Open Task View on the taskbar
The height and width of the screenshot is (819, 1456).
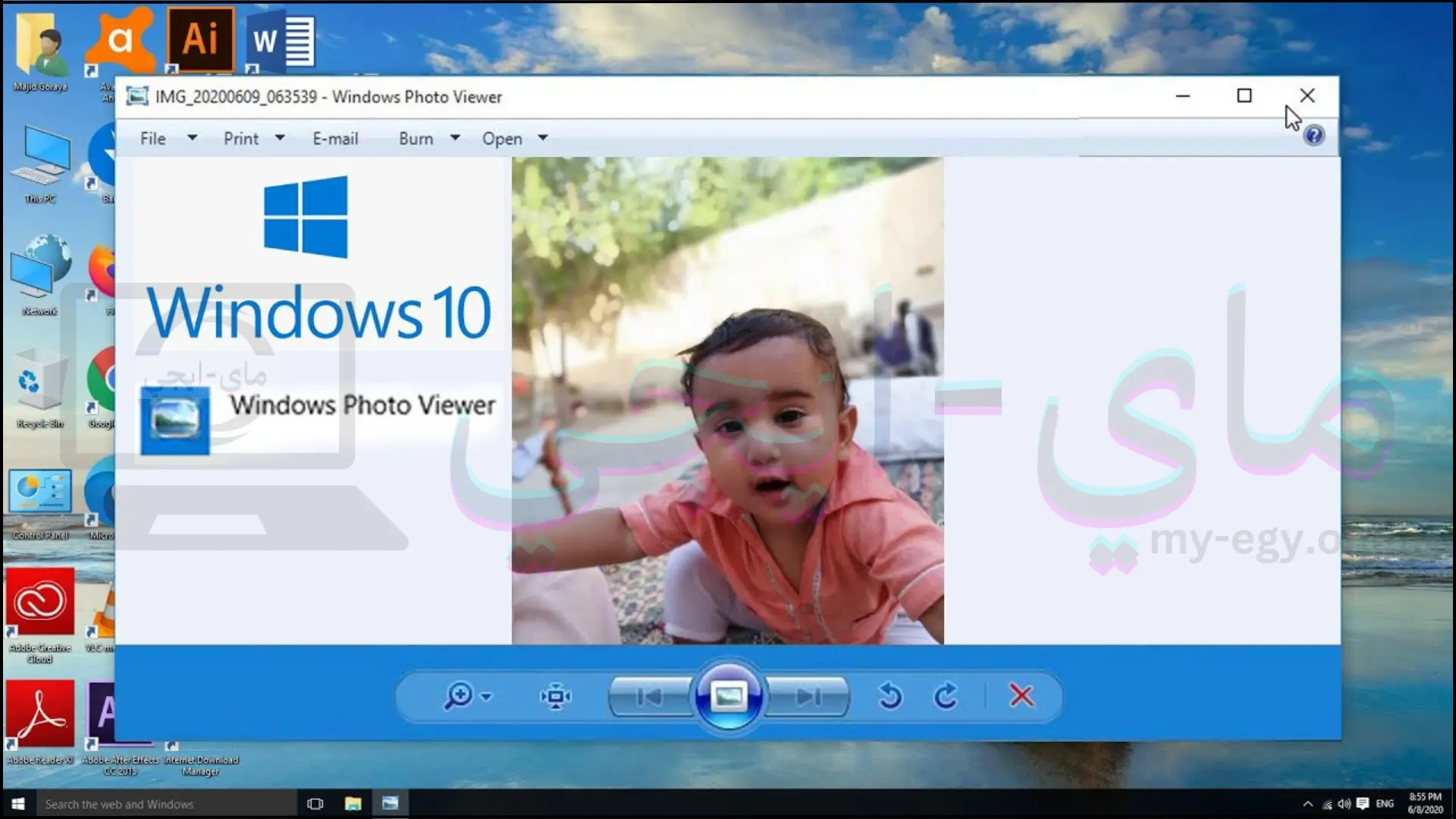pos(315,804)
